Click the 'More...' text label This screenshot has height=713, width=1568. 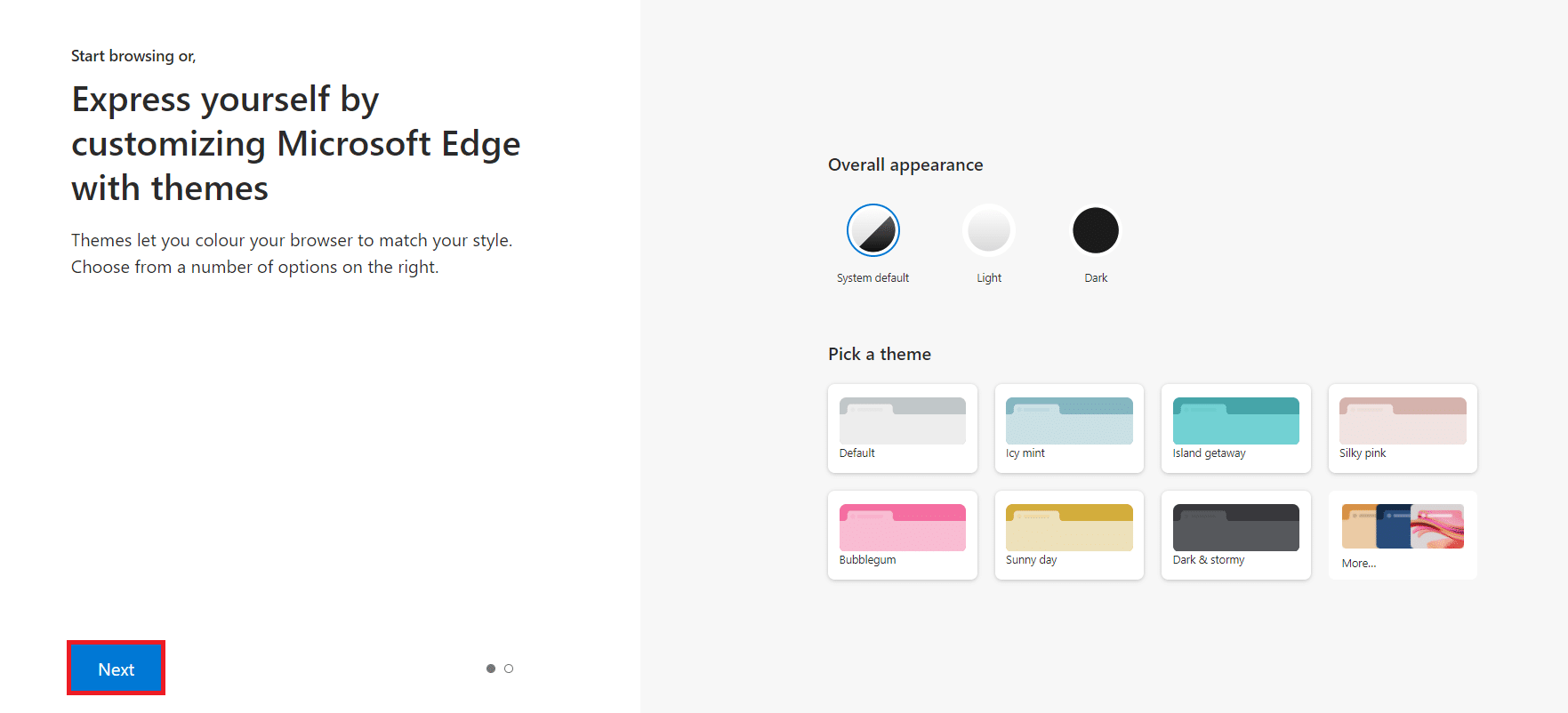click(1358, 564)
